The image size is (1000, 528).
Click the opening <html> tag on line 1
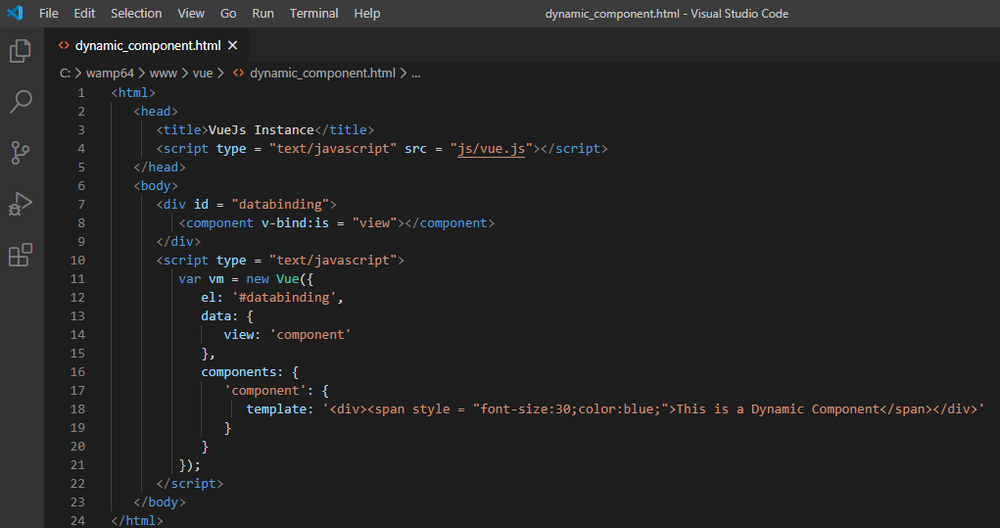tap(133, 93)
